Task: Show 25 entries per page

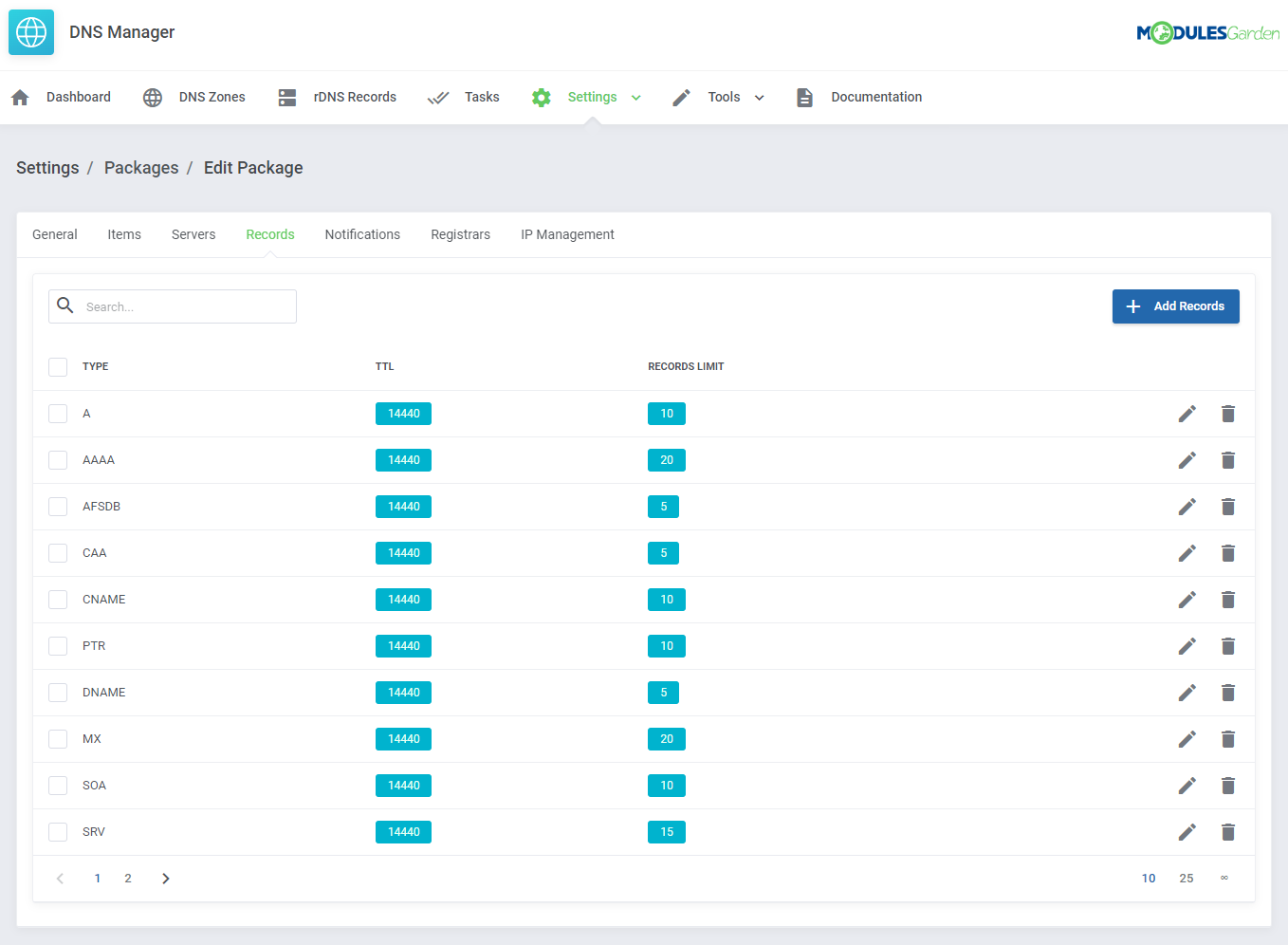Action: [x=1186, y=878]
